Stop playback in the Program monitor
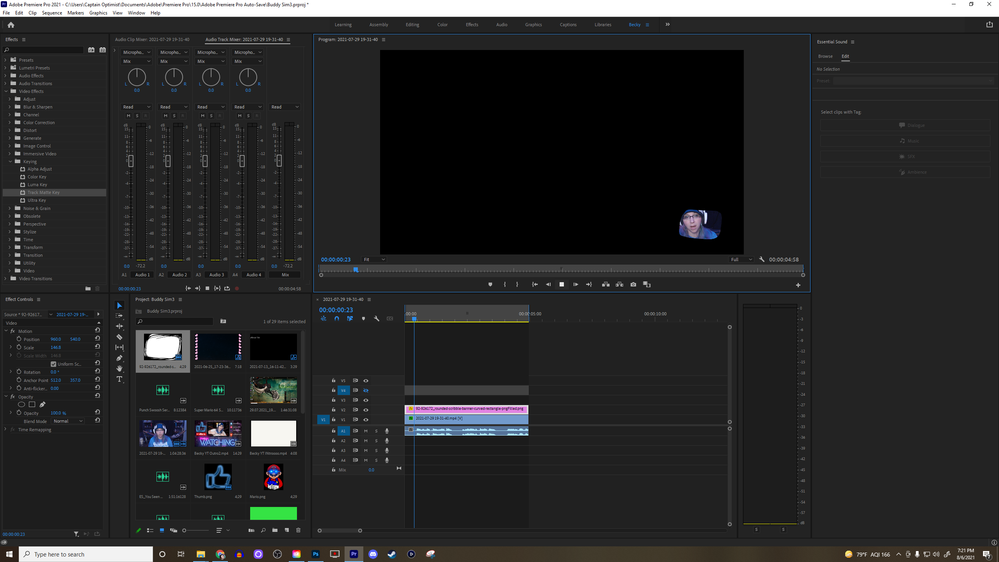The width and height of the screenshot is (999, 562). tap(562, 284)
